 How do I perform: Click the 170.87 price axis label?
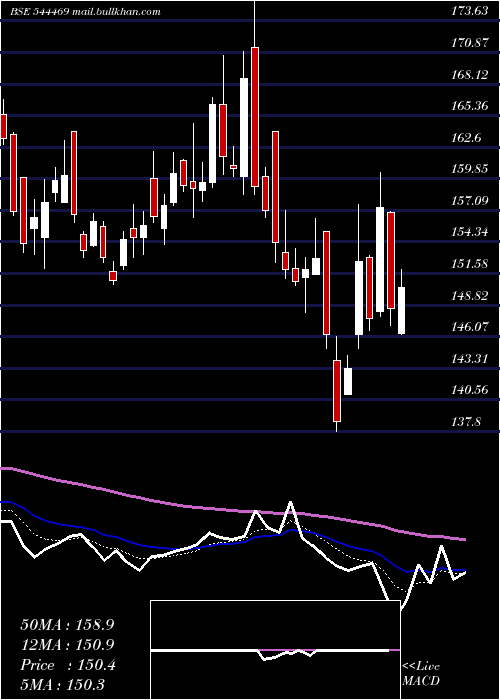470,43
